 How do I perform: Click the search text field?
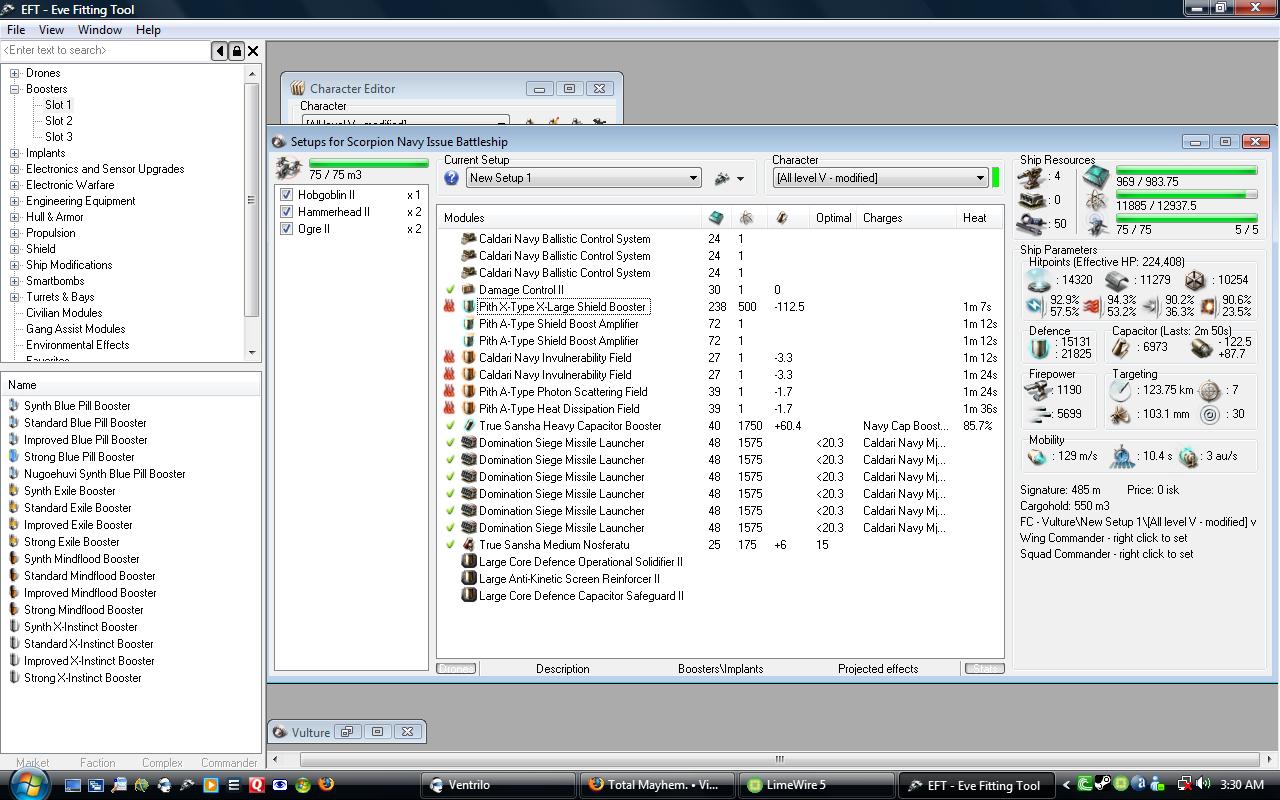point(106,50)
